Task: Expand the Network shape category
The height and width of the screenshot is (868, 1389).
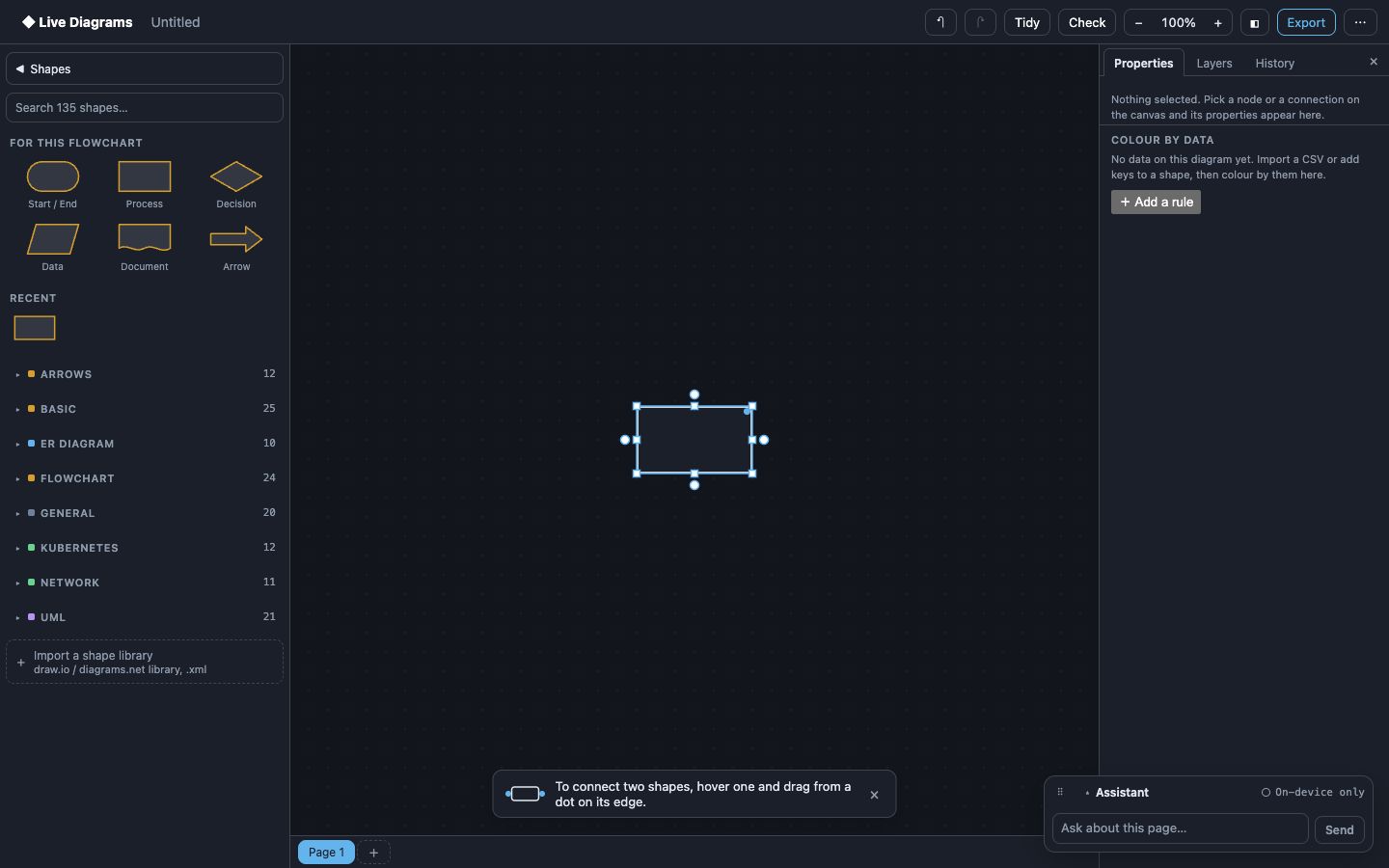Action: 145,583
